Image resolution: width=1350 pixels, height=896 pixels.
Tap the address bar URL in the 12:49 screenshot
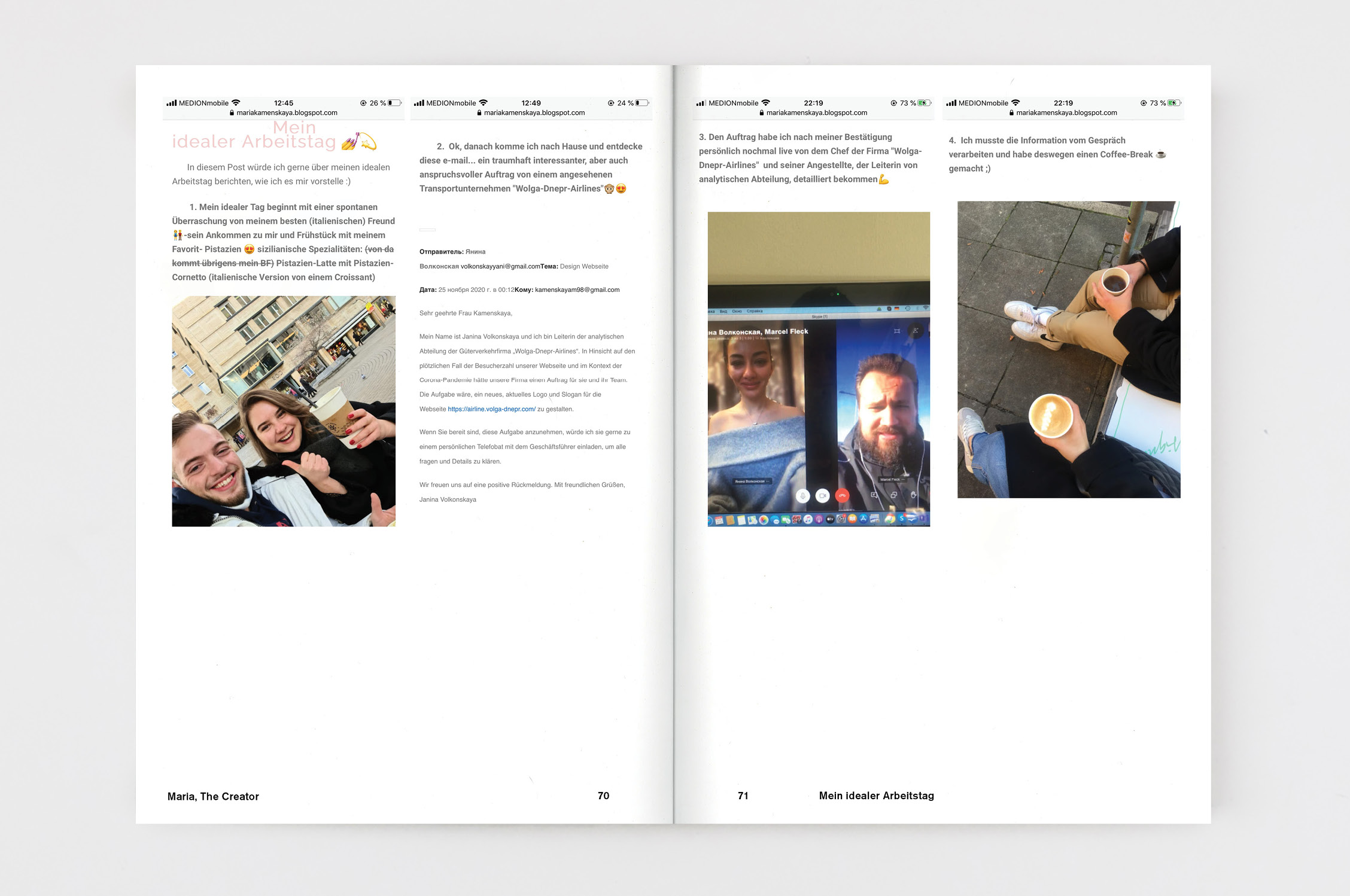click(x=534, y=112)
